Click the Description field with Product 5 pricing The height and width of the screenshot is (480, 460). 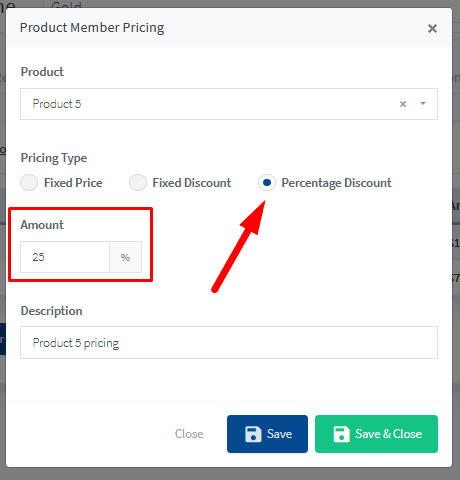[x=229, y=343]
